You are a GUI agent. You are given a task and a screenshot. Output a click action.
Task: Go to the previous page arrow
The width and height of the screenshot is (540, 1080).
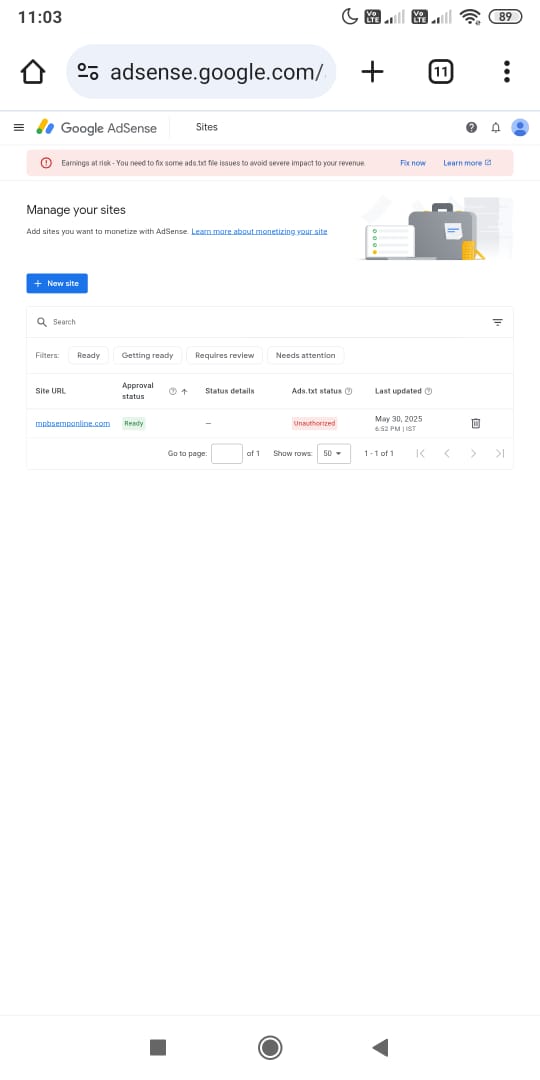[x=446, y=453]
